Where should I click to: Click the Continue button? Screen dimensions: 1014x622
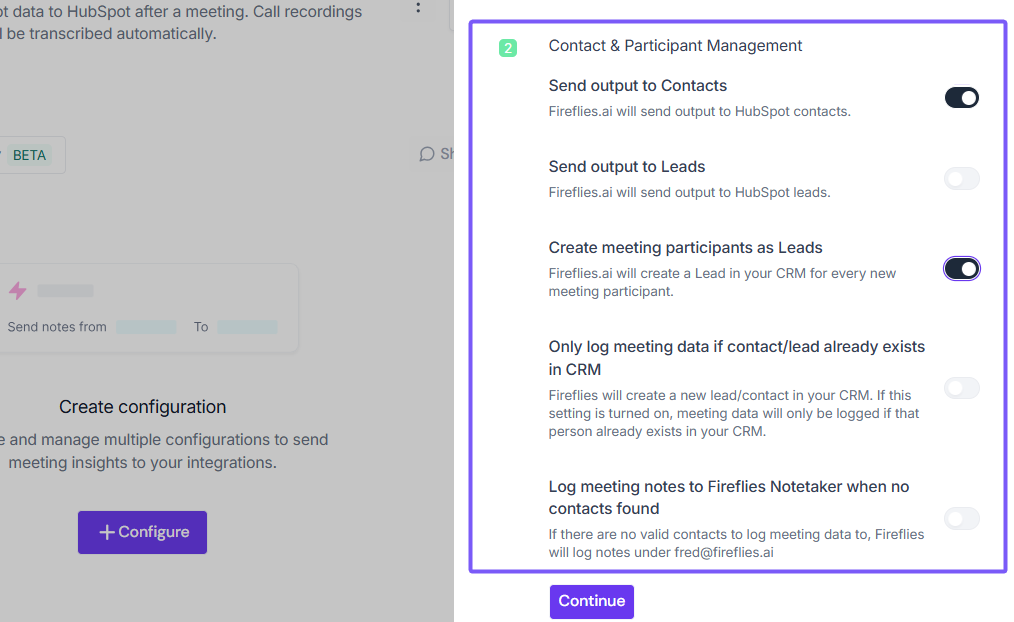[592, 601]
